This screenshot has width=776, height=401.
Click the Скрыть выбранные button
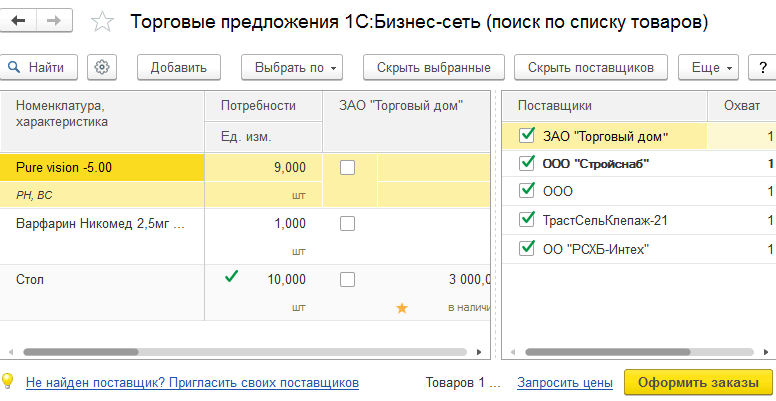point(433,67)
